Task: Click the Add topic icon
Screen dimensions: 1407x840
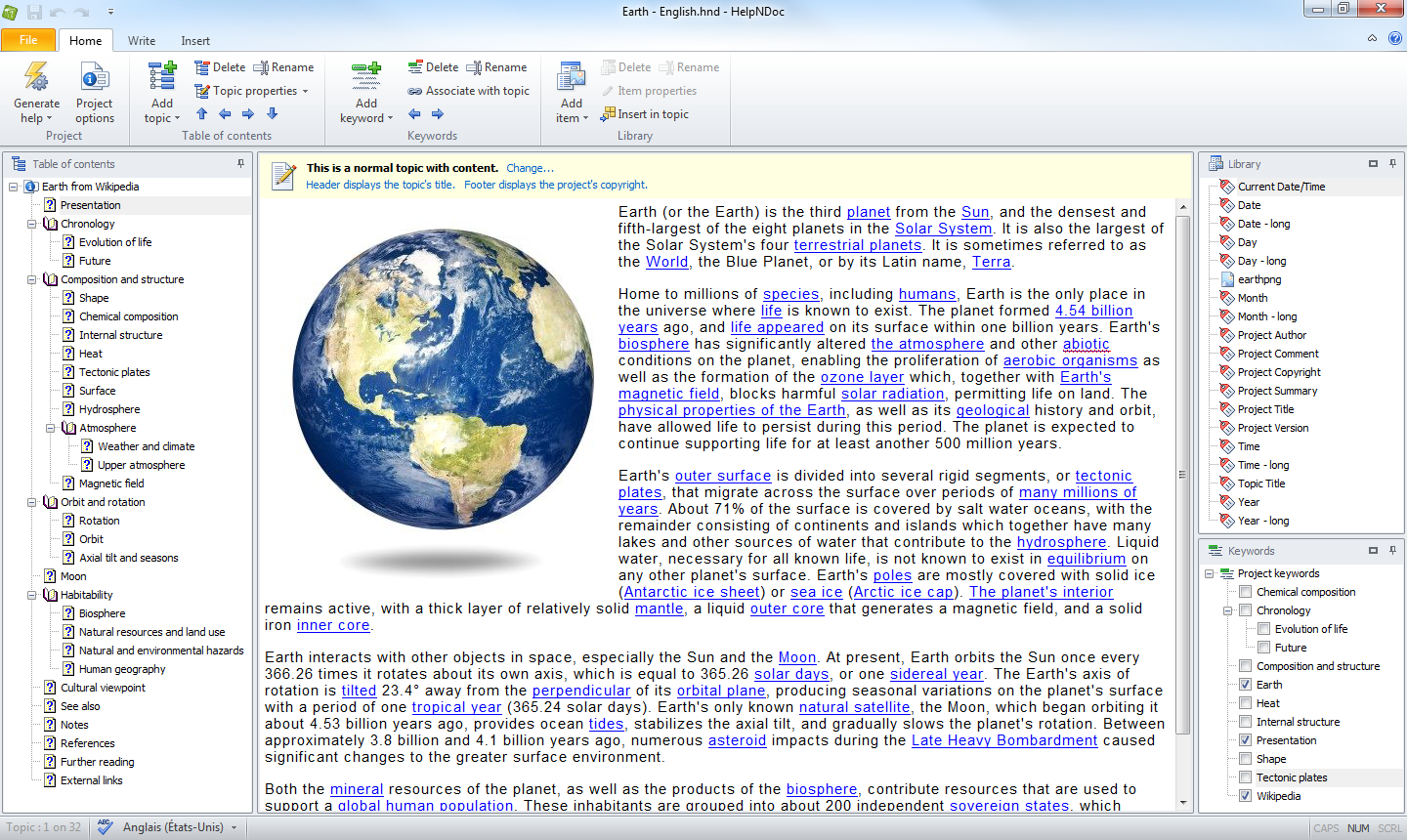Action: click(162, 78)
